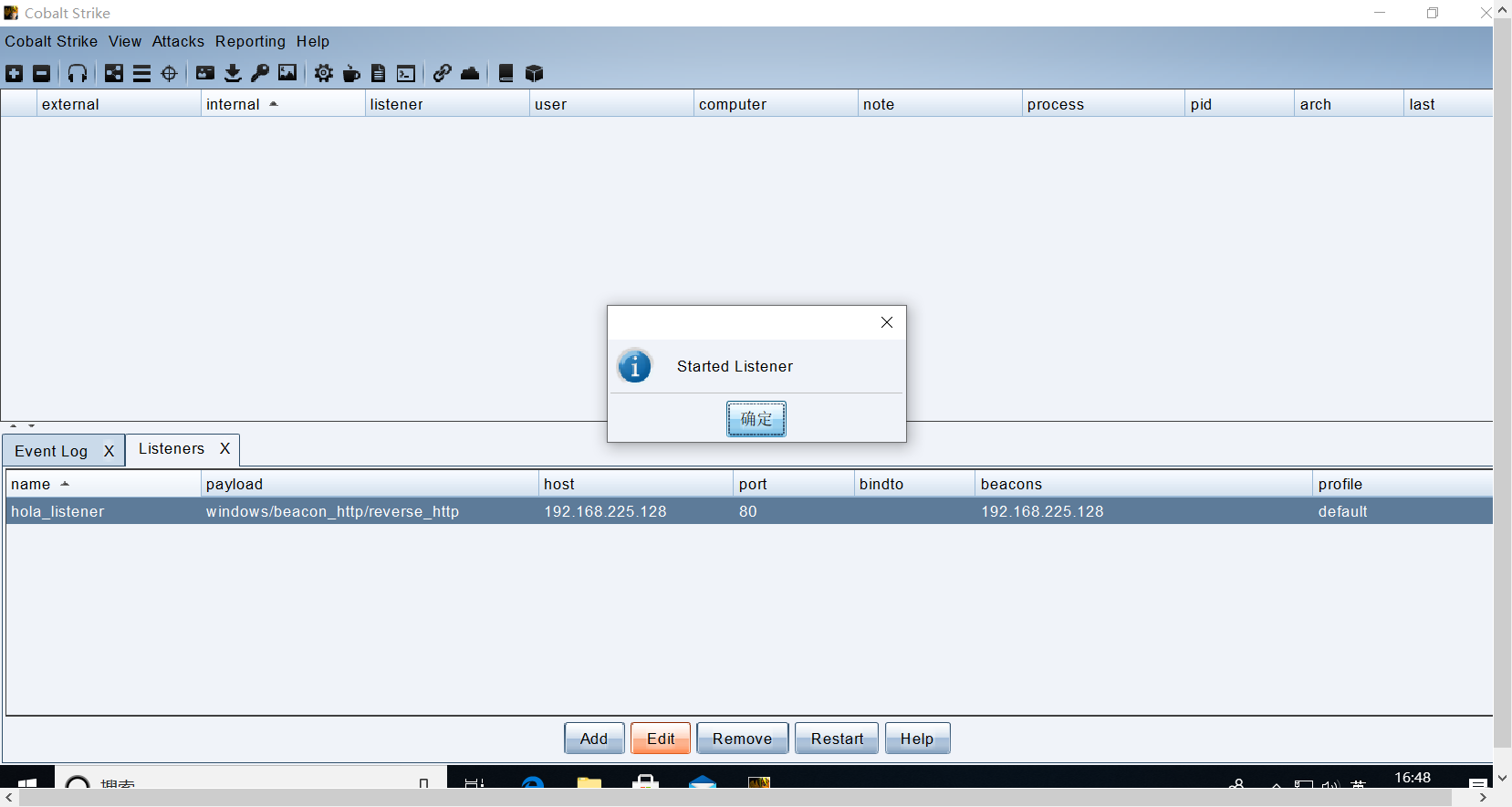This screenshot has width=1512, height=807.
Task: Manage web server via cloud icon
Action: [x=470, y=74]
